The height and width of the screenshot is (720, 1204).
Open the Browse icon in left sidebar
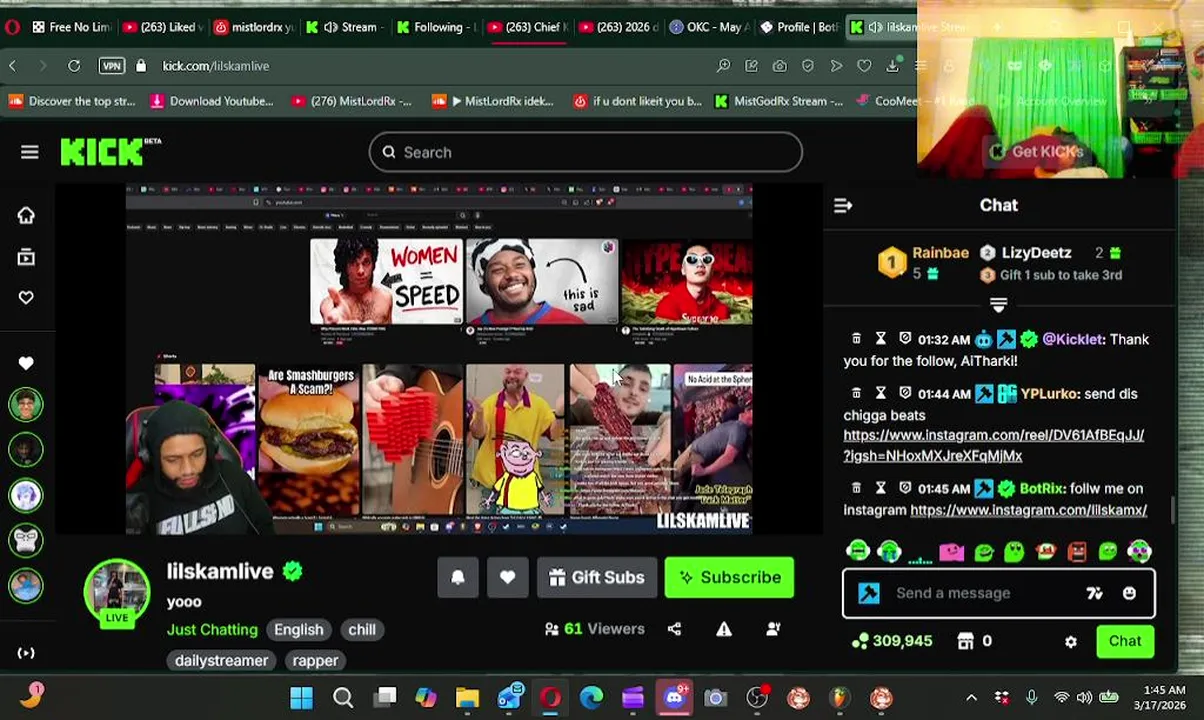coord(26,258)
